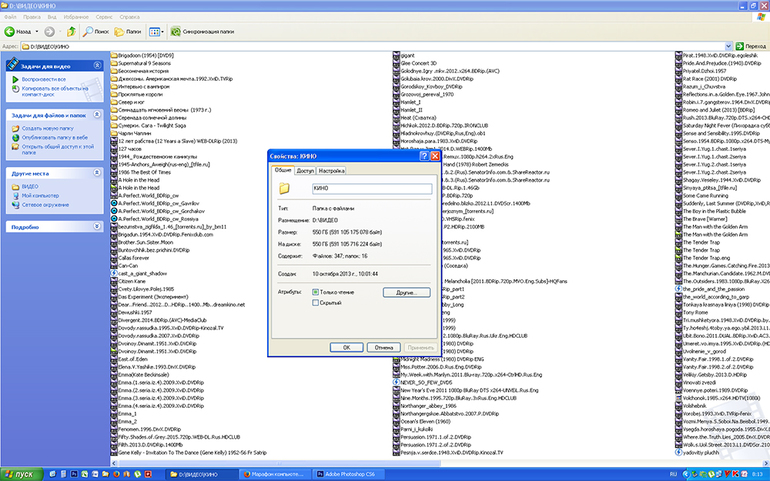Open the Favorites (Избранное) menu
770x481 pixels.
[74, 17]
